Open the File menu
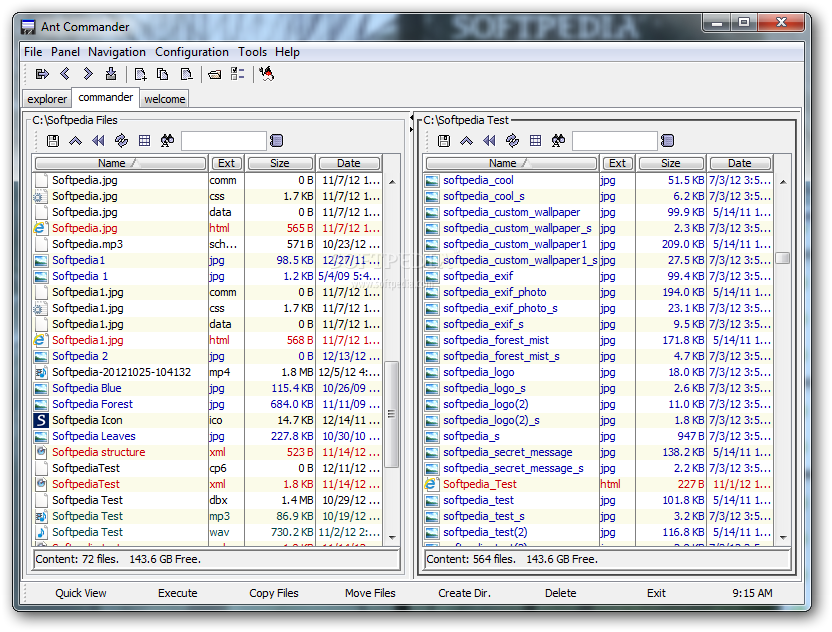The image size is (832, 632). click(33, 52)
